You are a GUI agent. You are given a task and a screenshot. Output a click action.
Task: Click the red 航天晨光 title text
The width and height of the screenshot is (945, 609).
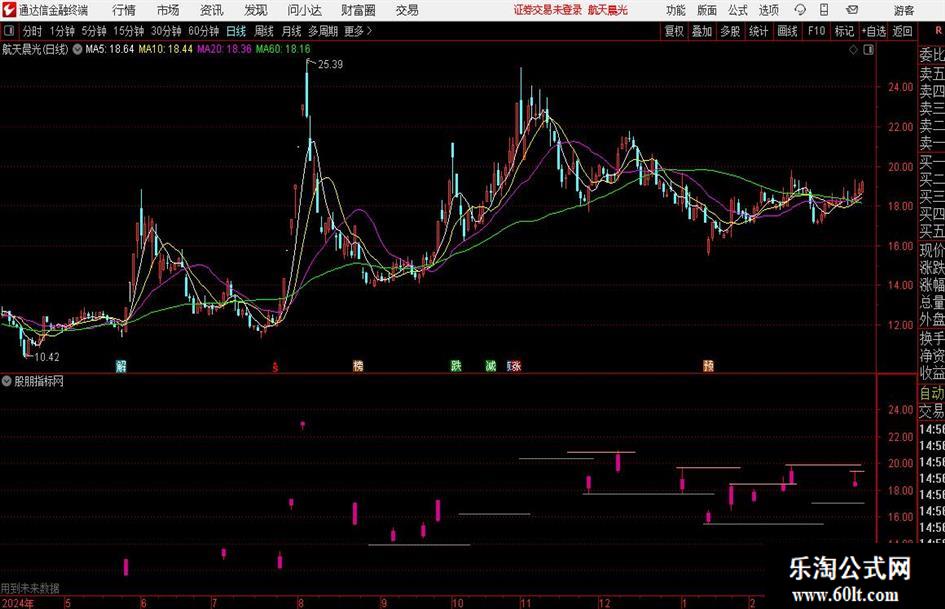click(x=608, y=10)
